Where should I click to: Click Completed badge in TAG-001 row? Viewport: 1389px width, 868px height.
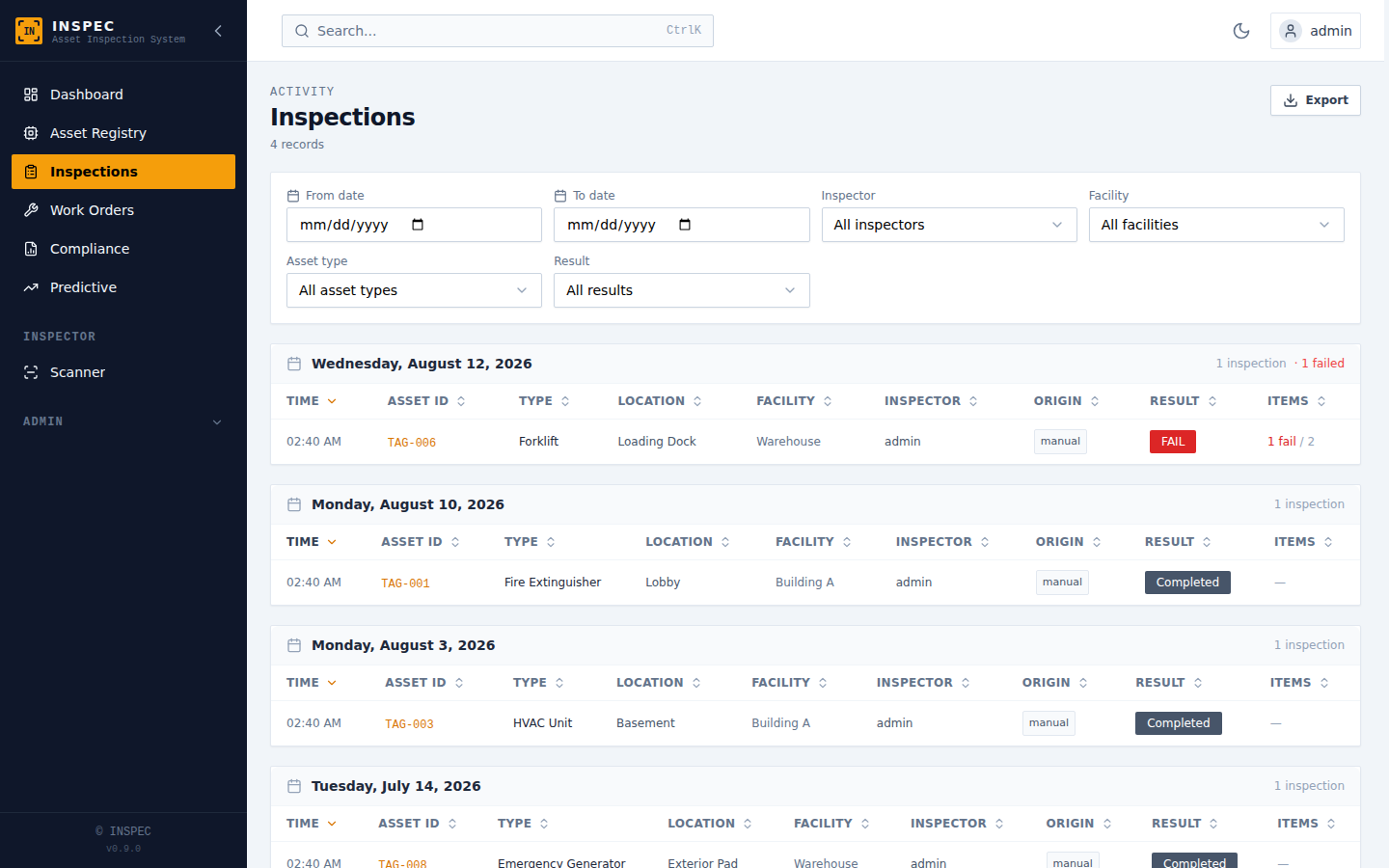point(1187,583)
